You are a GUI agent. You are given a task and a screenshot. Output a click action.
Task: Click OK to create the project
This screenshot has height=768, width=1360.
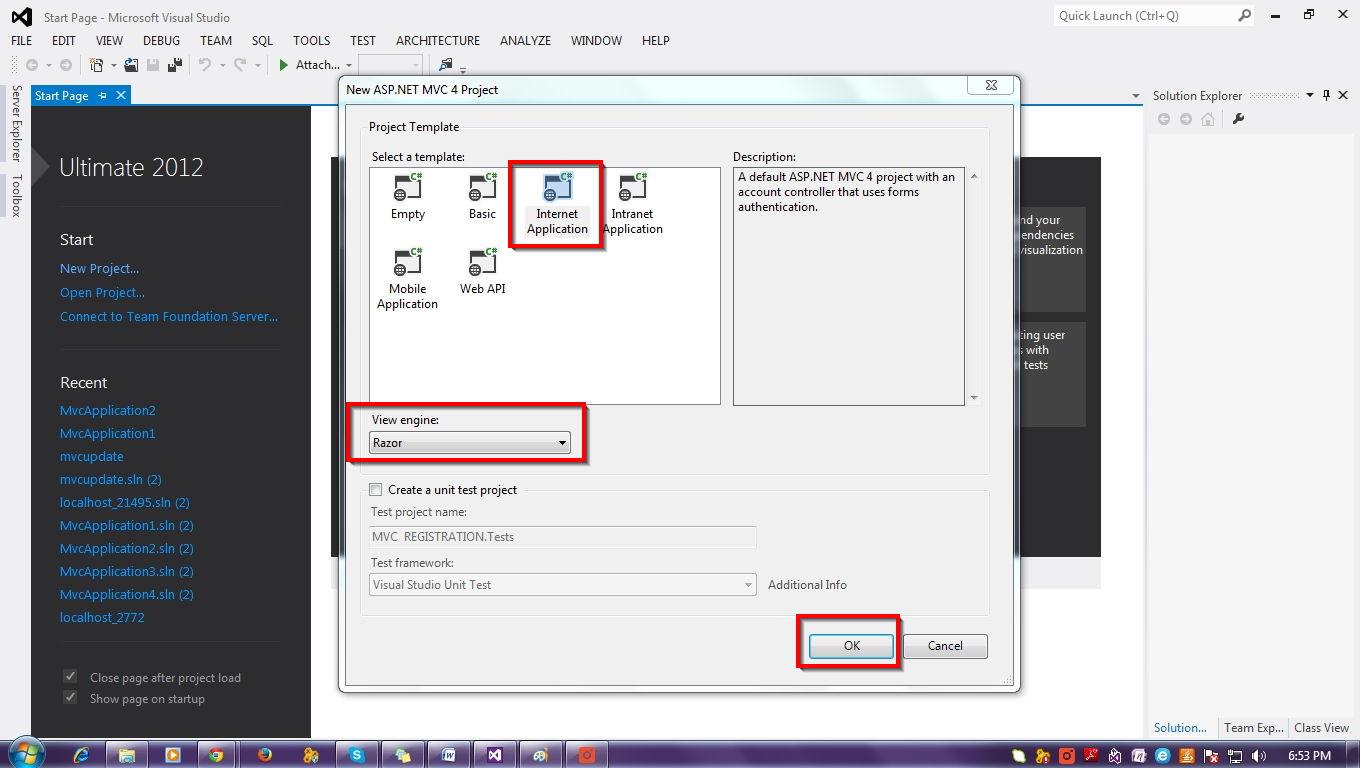tap(849, 645)
